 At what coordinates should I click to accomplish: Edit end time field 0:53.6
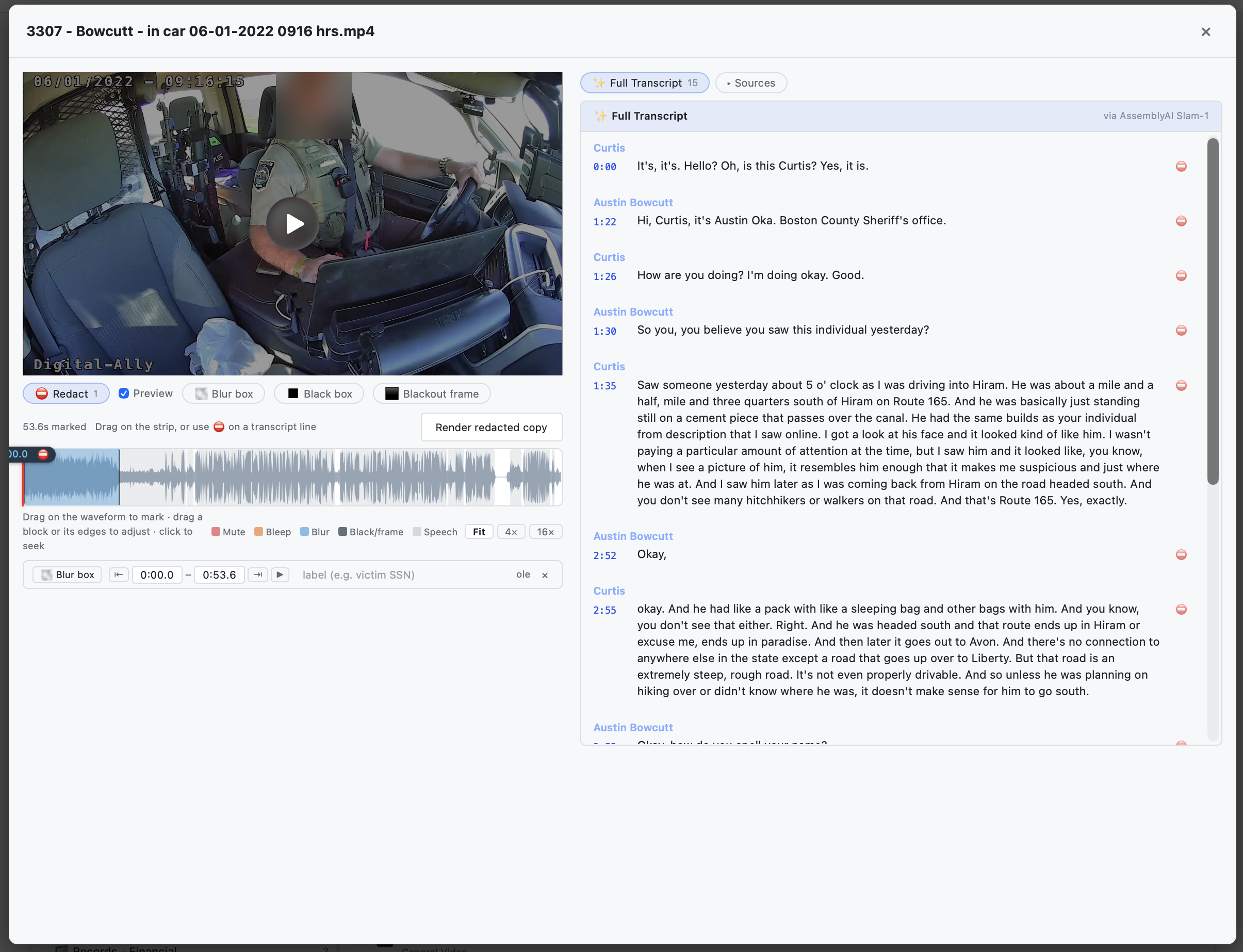219,575
